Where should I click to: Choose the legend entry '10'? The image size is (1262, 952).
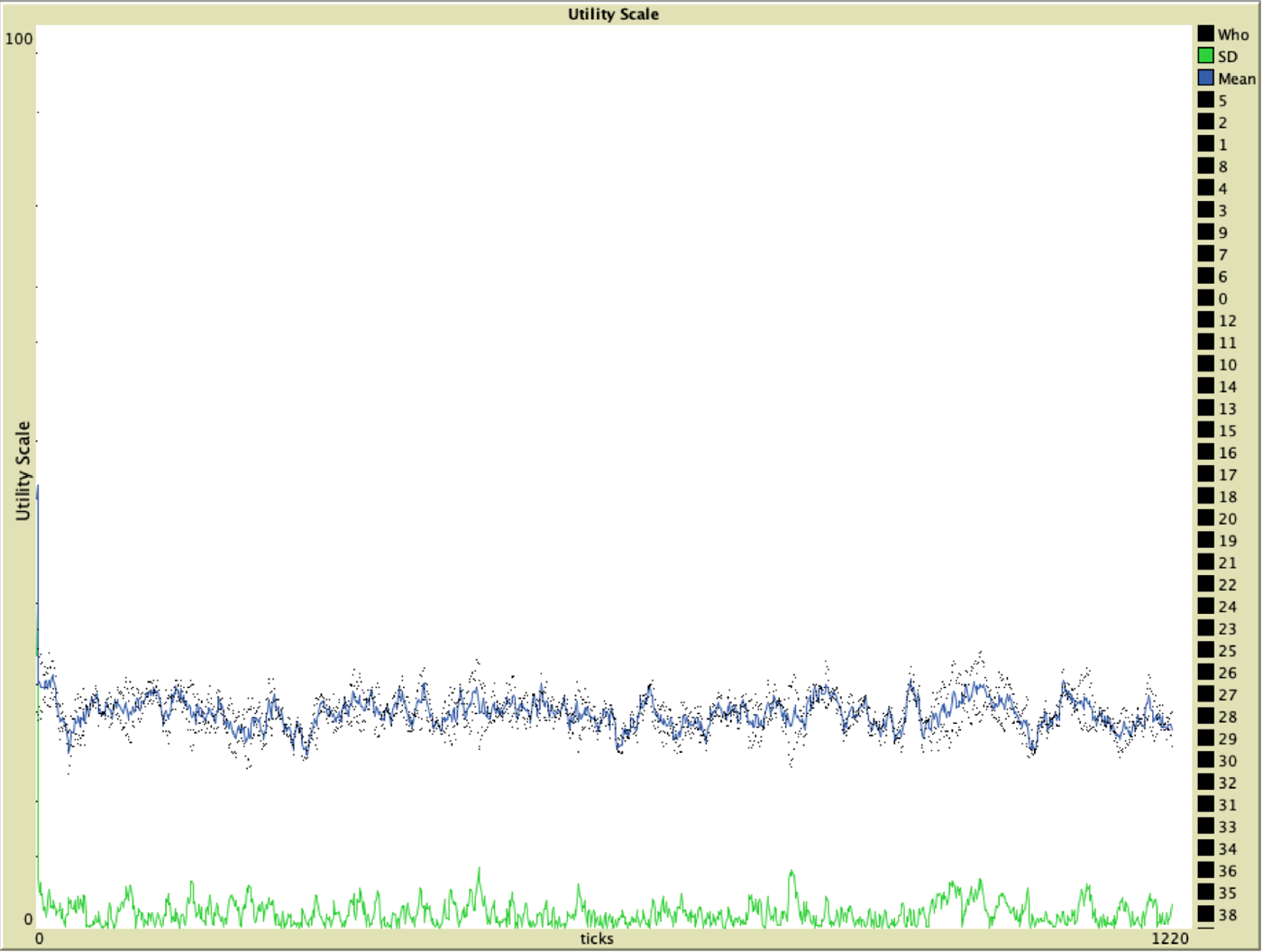tap(1217, 364)
